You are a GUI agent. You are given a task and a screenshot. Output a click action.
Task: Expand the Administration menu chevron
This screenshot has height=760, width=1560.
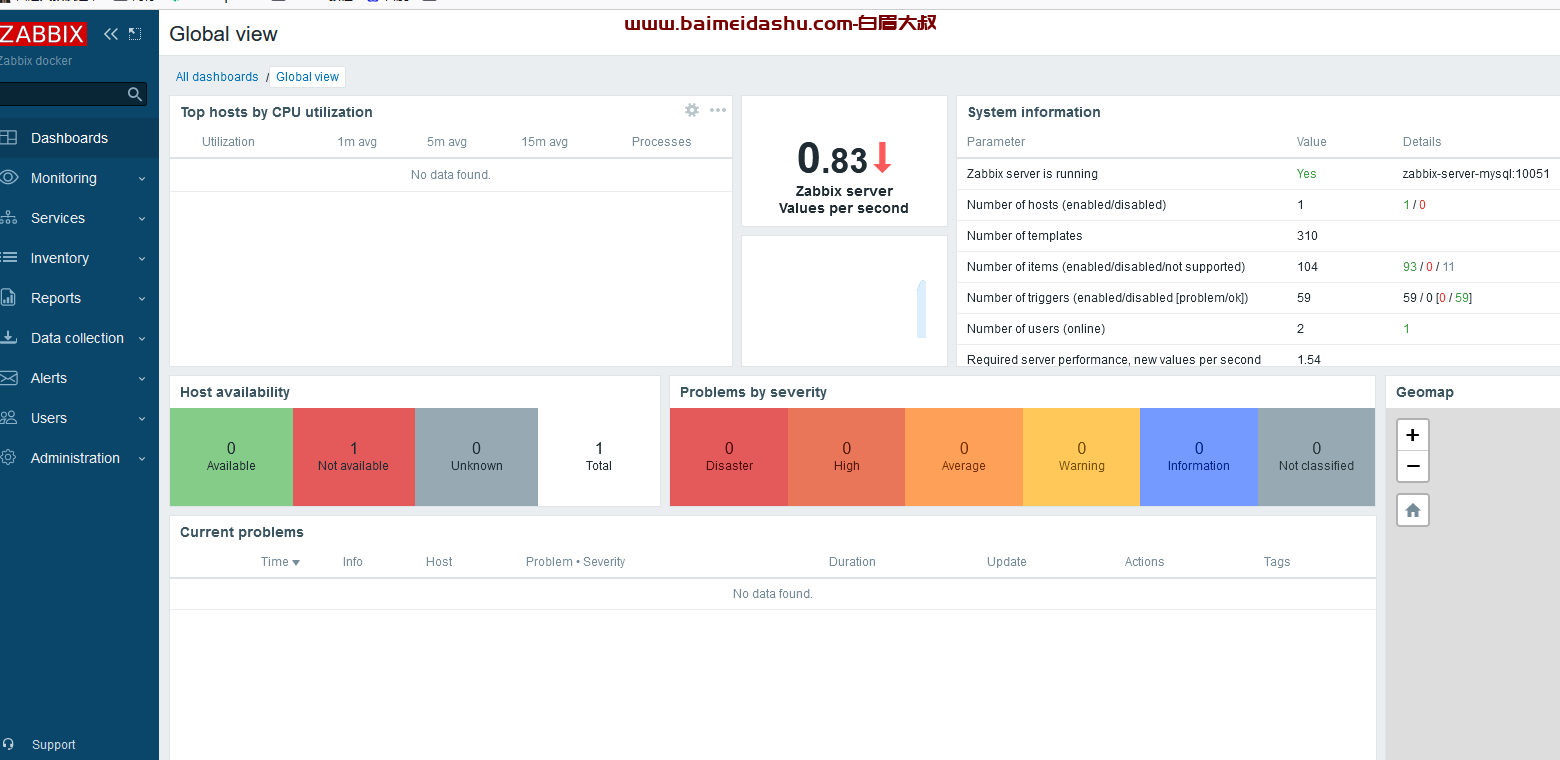pos(142,459)
